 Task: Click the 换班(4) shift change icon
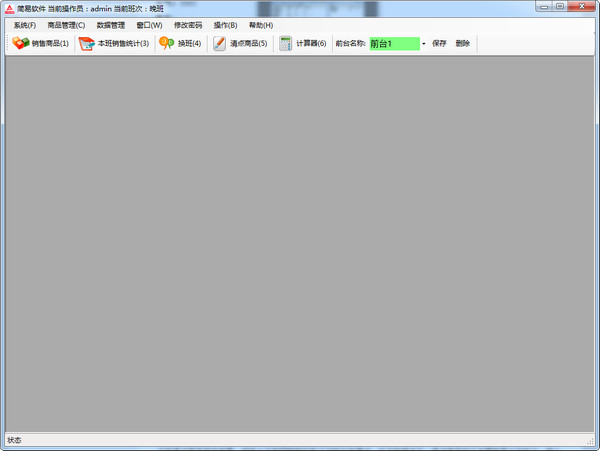[166, 43]
